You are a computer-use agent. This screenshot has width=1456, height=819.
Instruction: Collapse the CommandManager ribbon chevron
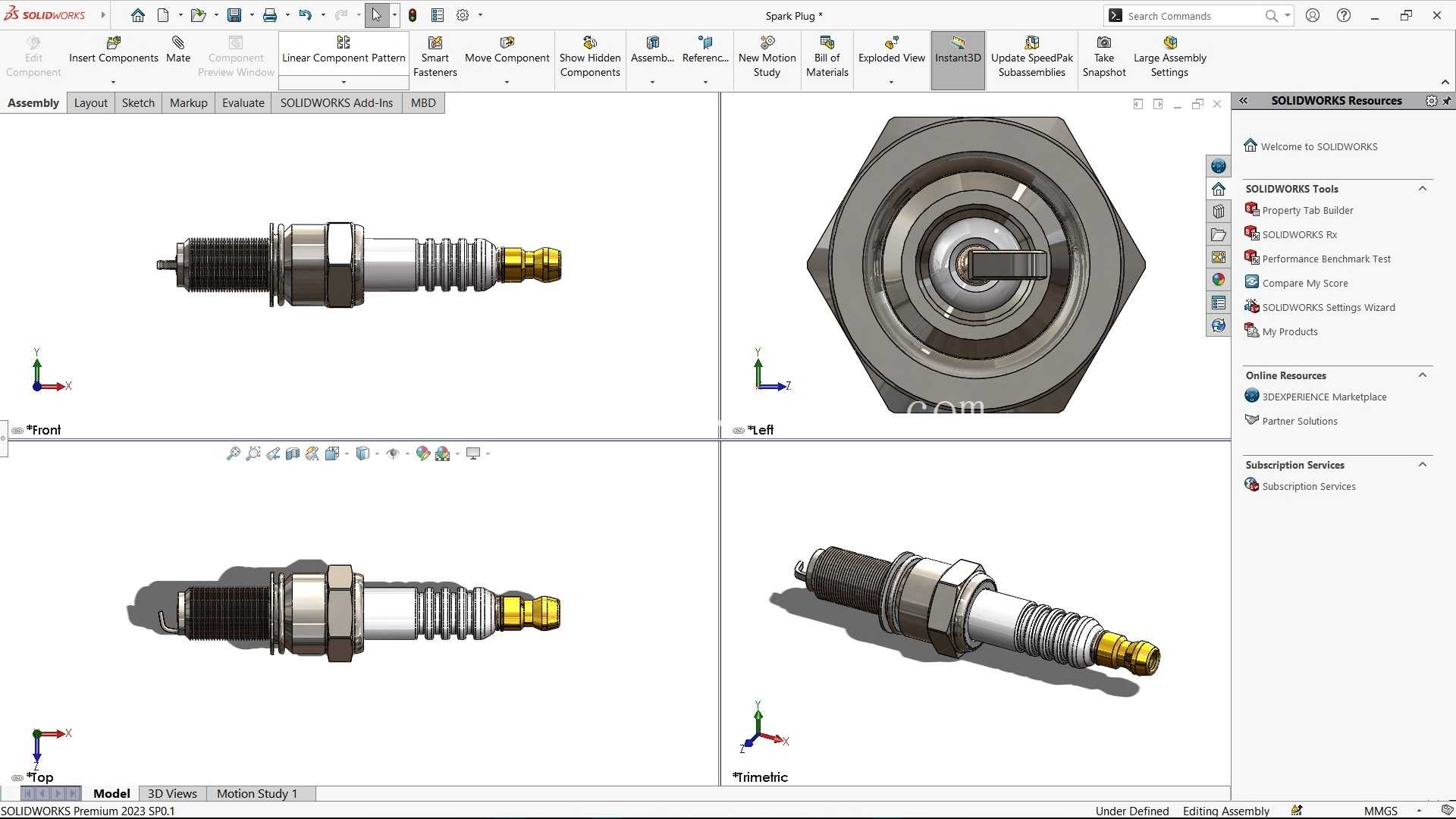pos(1445,82)
